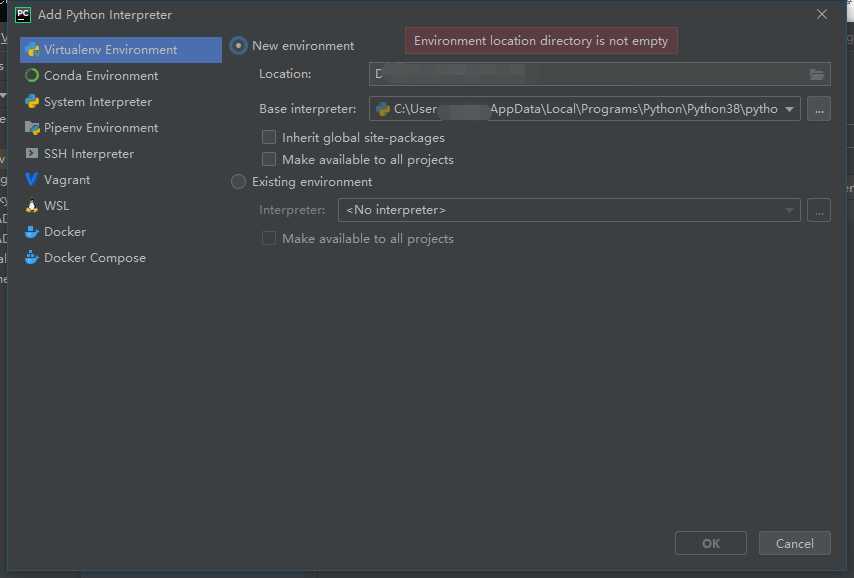Choose the Conda Environment circle icon
Image resolution: width=854 pixels, height=578 pixels.
click(32, 75)
